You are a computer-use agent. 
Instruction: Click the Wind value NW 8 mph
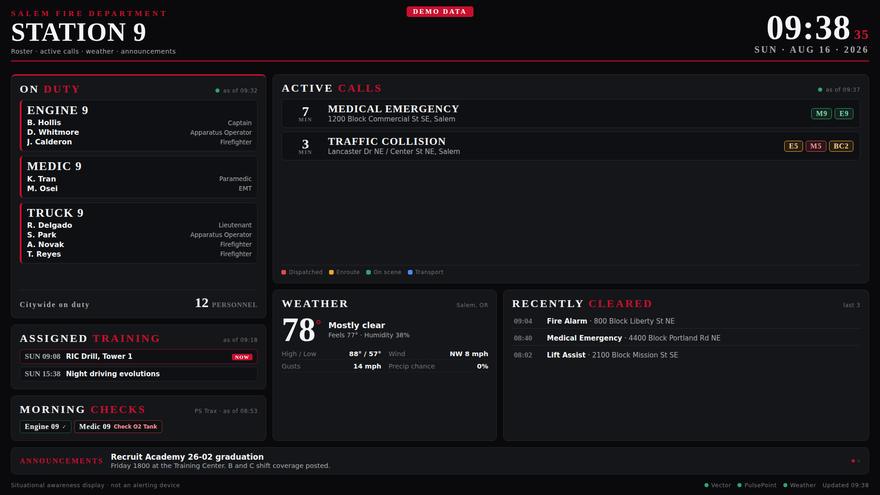pos(469,354)
